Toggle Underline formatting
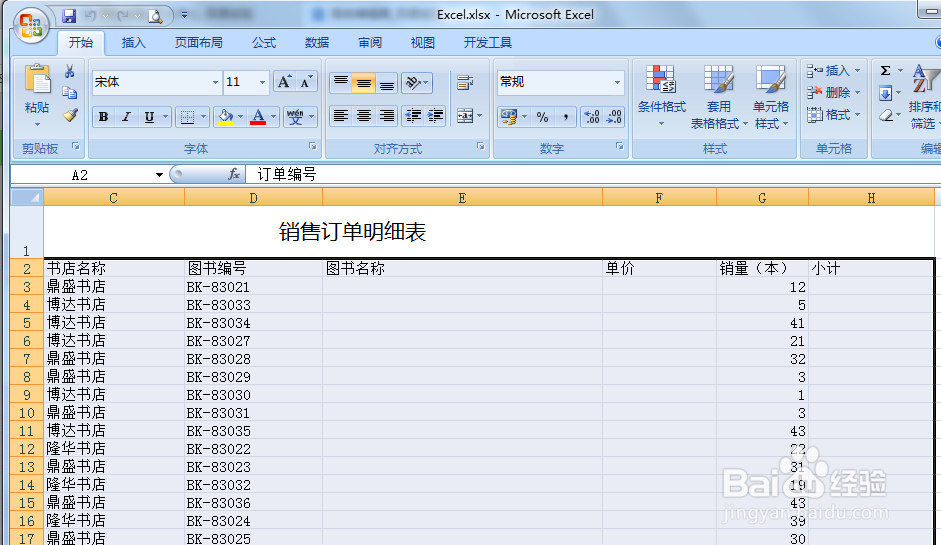This screenshot has width=941, height=545. coord(149,116)
